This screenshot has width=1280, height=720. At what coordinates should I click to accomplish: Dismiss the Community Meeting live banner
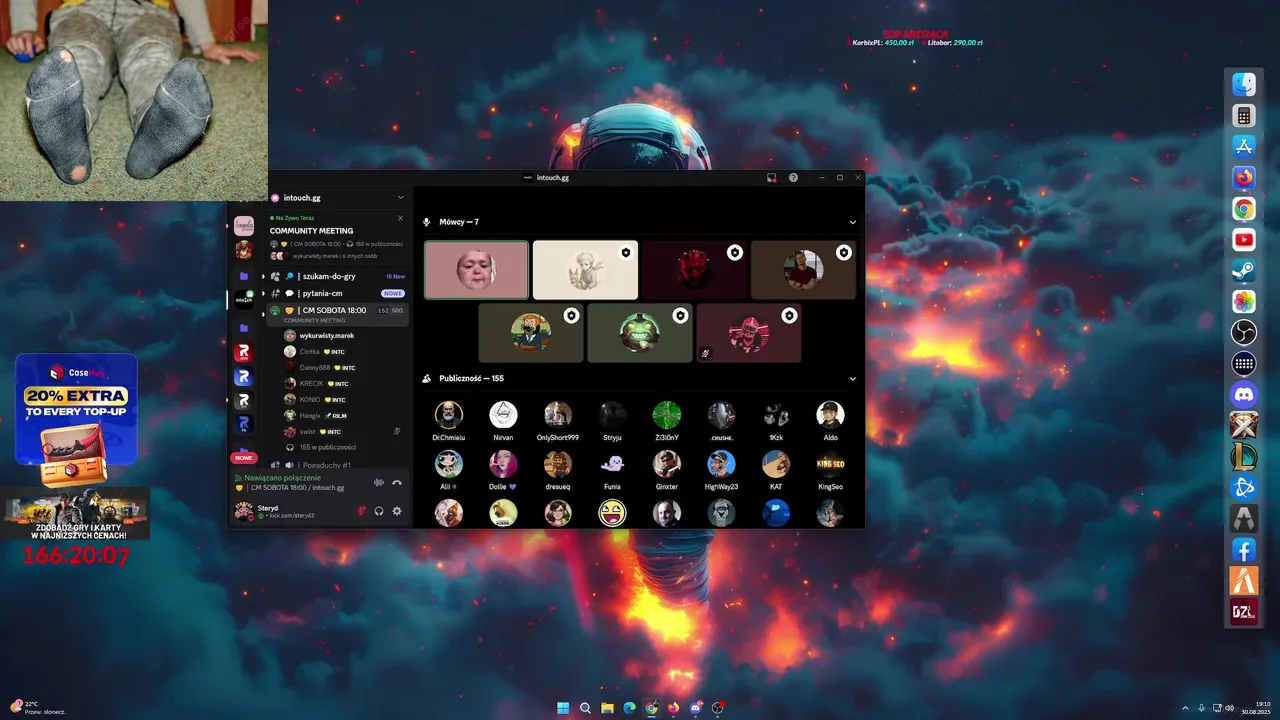[x=400, y=217]
